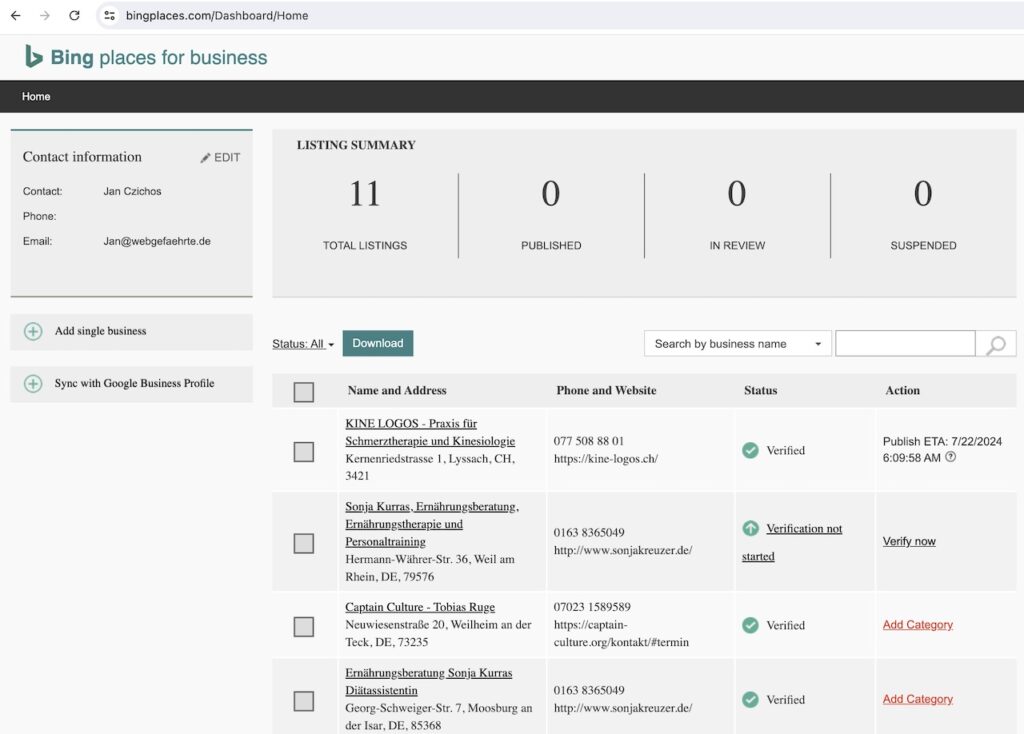Screen dimensions: 1024x734
Task: Open the Home tab in navigation bar
Action: 36,96
